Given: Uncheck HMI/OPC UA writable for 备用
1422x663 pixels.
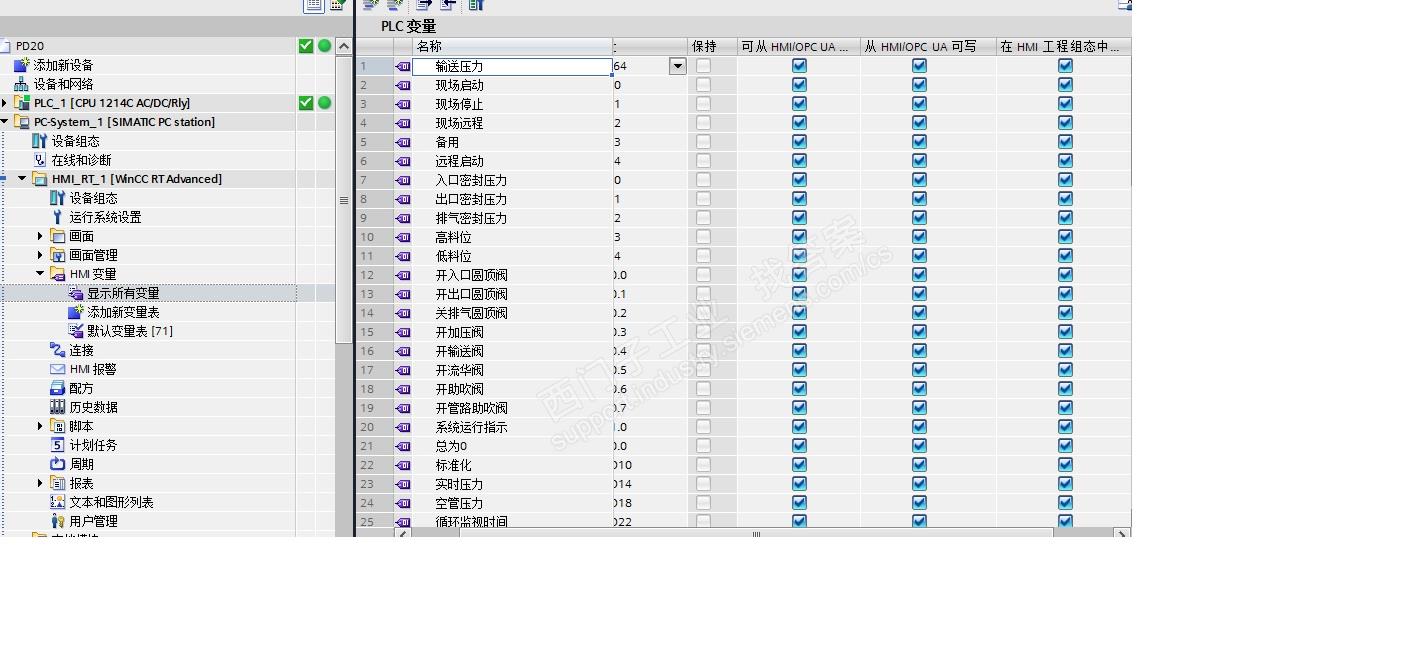Looking at the screenshot, I should (x=919, y=142).
